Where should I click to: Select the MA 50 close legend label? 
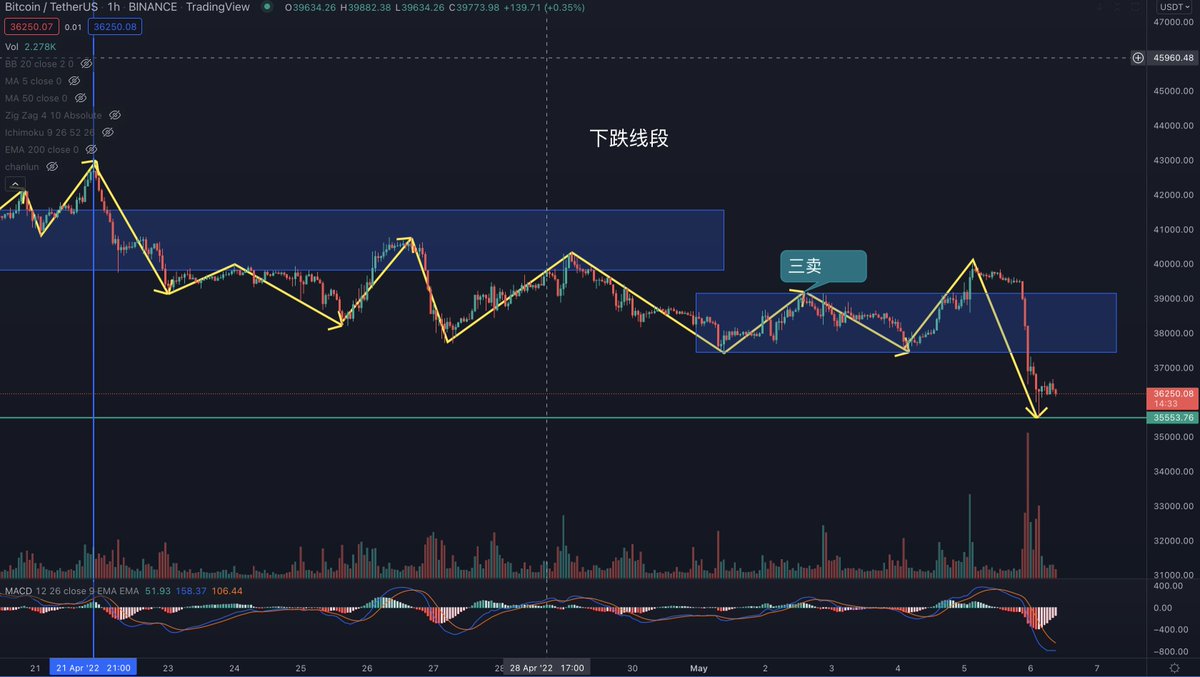pos(37,98)
